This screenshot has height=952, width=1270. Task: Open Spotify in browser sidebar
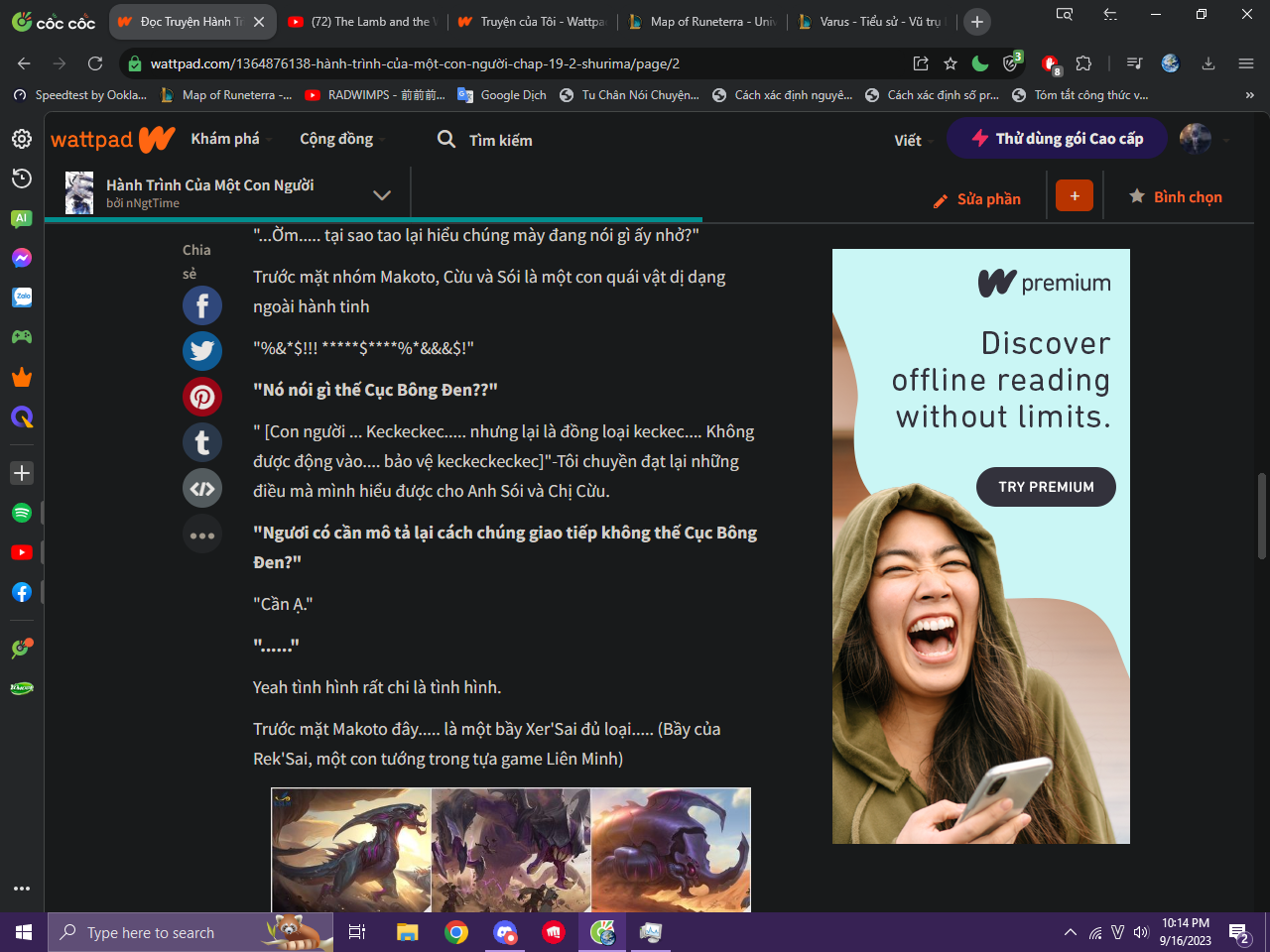(22, 513)
